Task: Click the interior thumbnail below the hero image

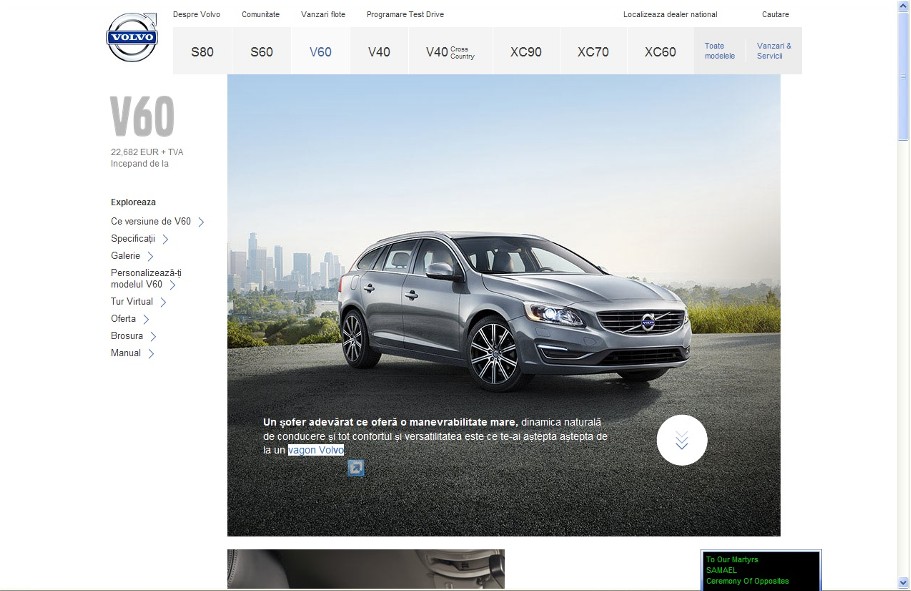Action: pyautogui.click(x=366, y=569)
